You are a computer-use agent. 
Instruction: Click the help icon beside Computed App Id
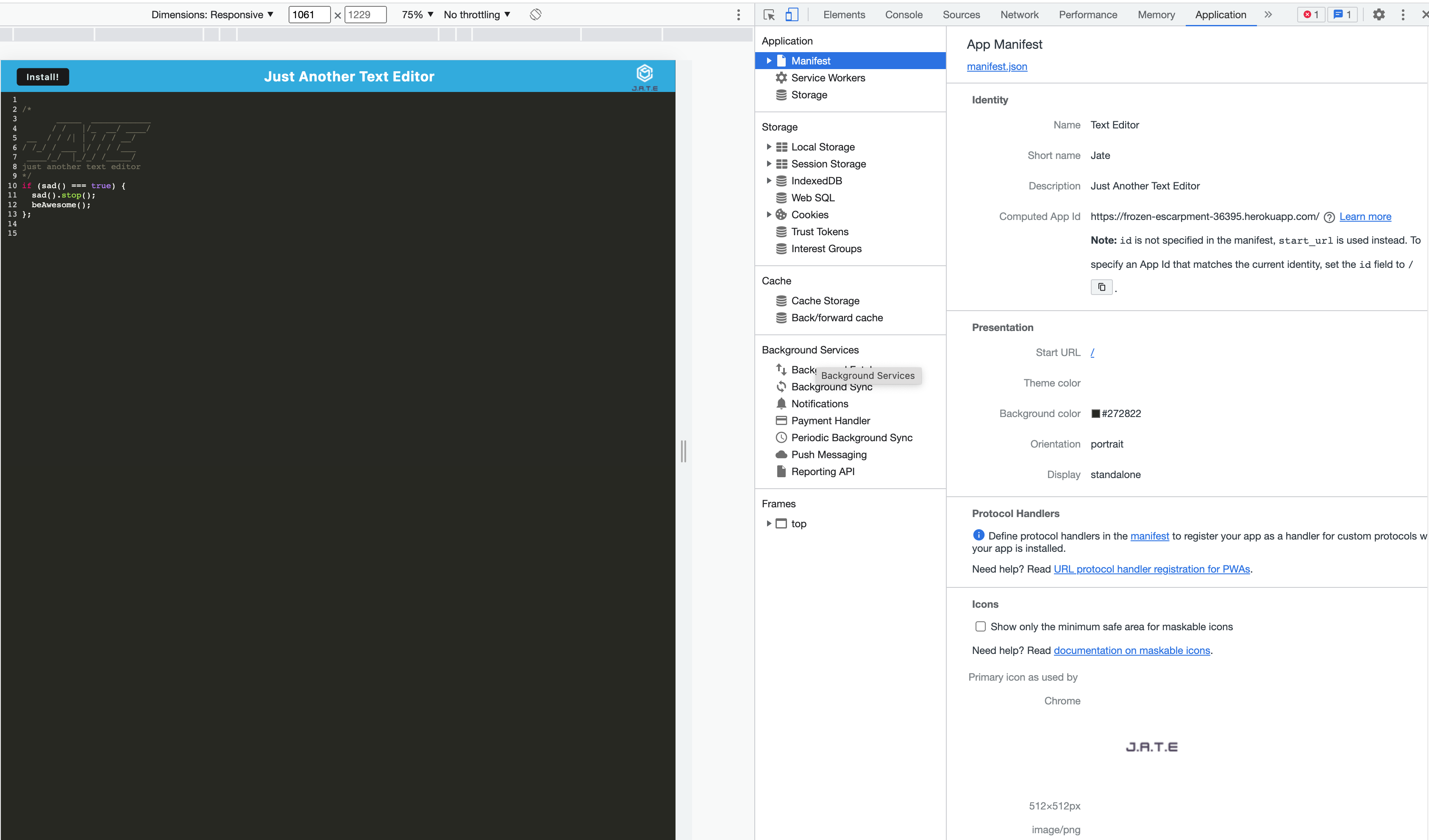click(1329, 217)
